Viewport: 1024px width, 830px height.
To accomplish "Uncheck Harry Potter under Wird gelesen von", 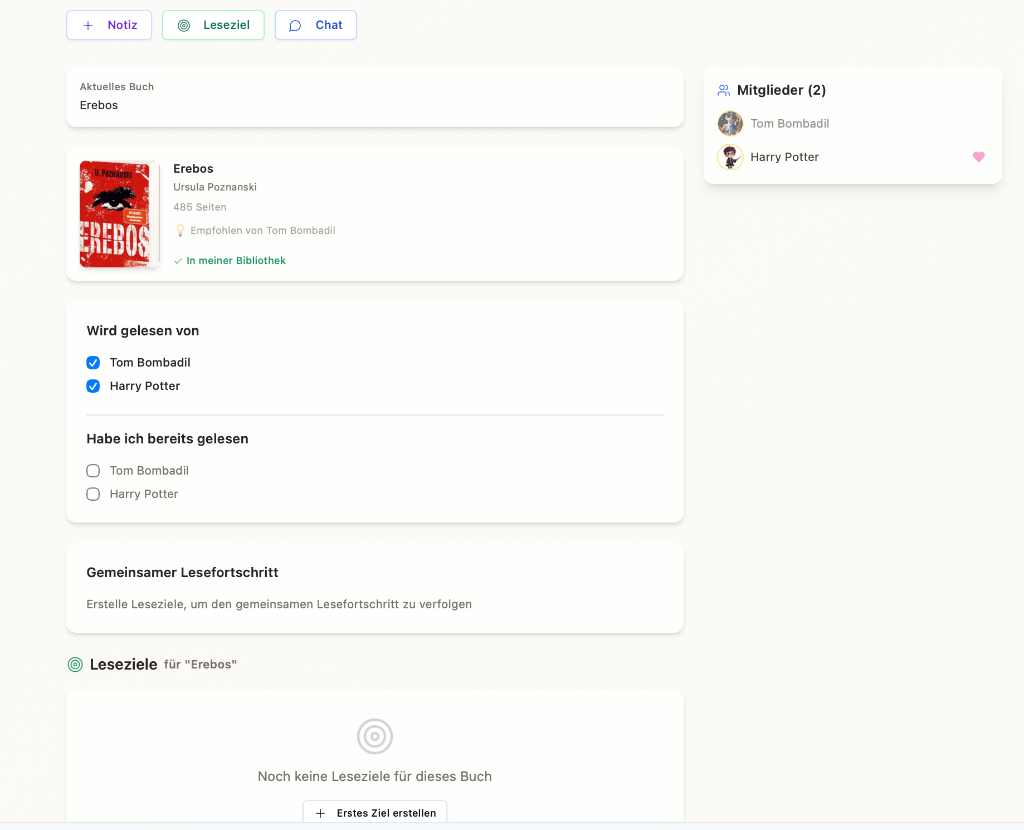I will 93,386.
